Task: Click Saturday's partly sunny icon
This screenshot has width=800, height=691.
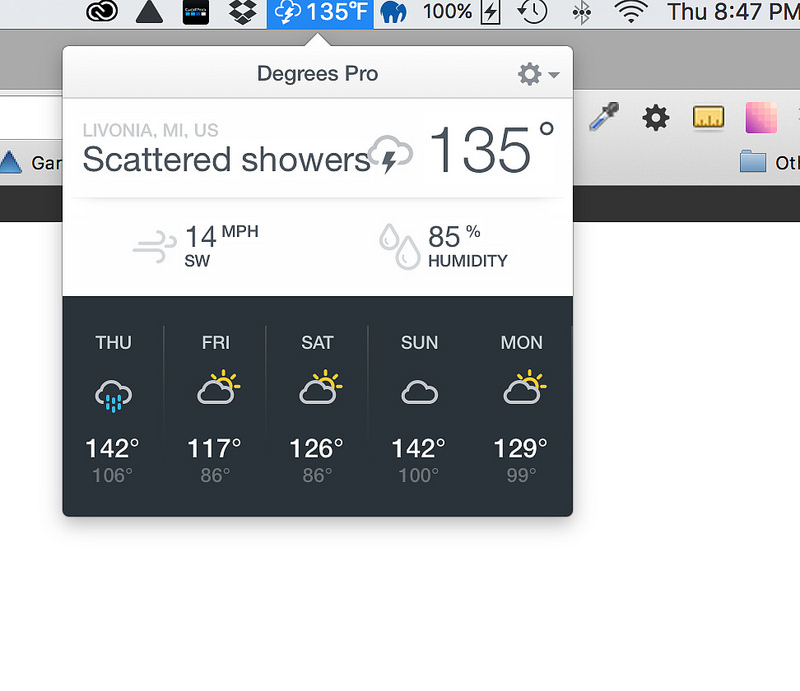Action: click(x=320, y=387)
